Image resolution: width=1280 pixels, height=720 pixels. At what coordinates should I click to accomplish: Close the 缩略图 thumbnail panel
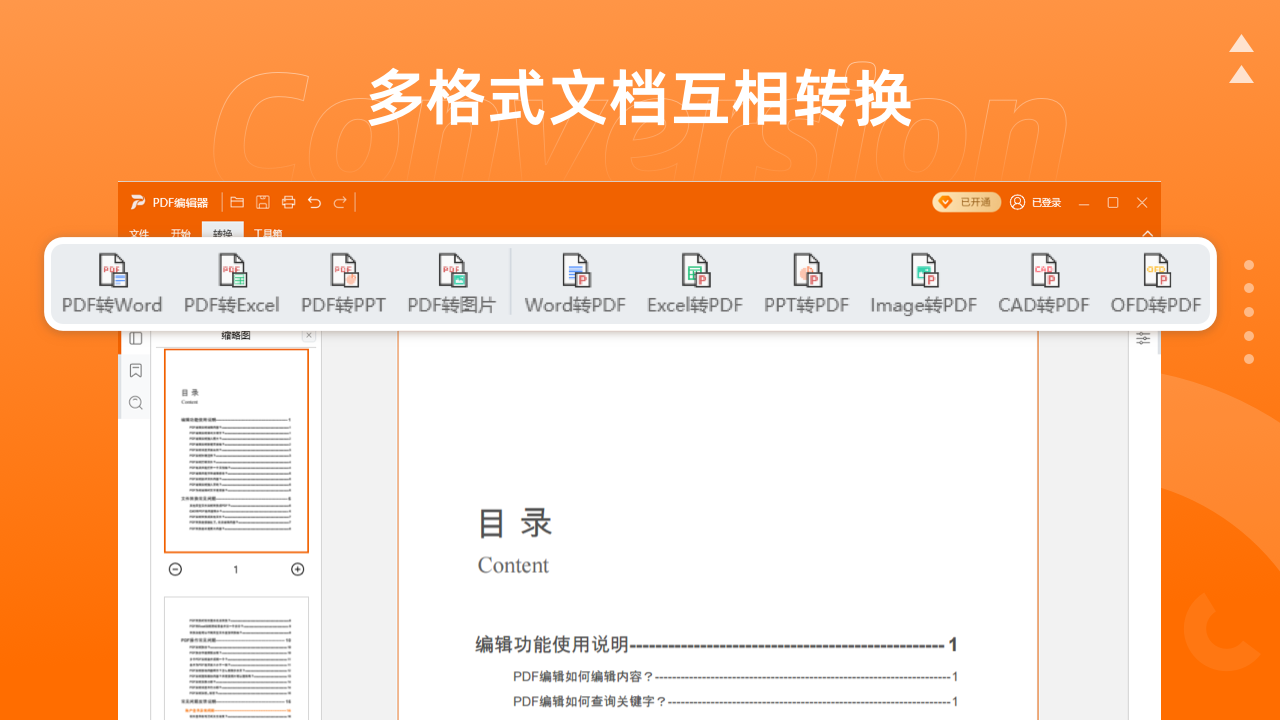309,336
